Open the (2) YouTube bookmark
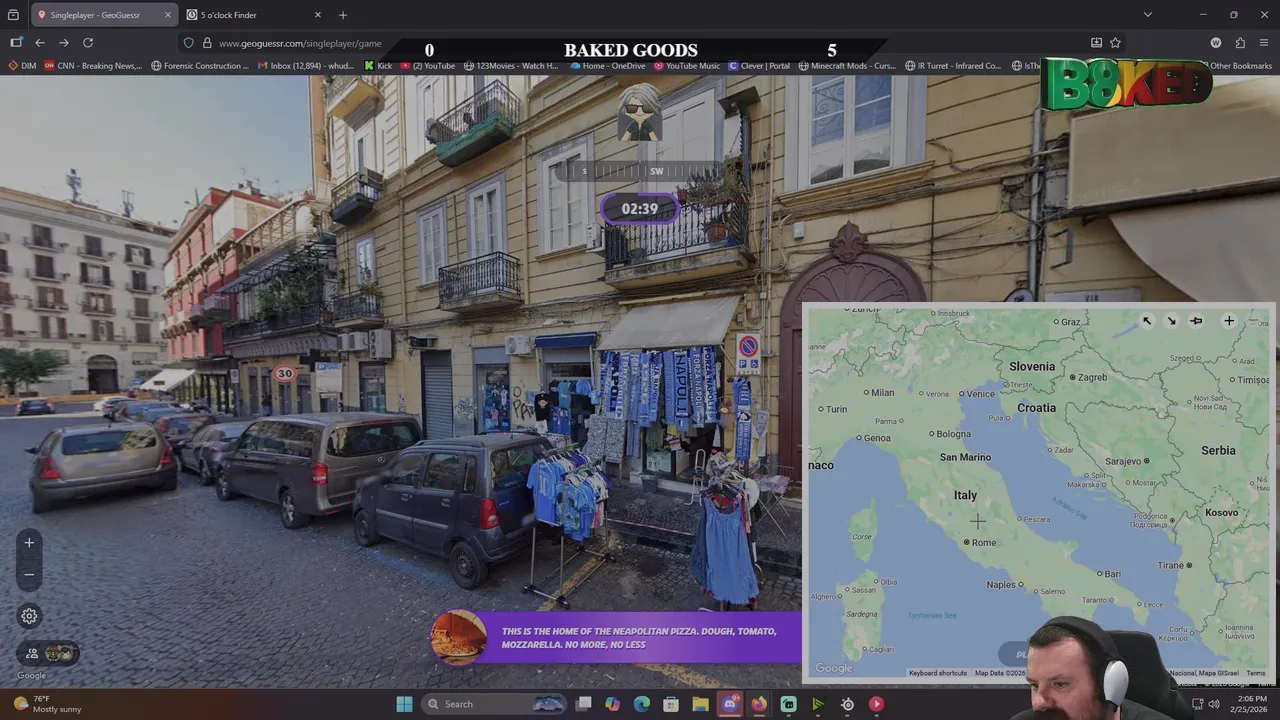Screen dimensions: 1280x720 pos(428,66)
